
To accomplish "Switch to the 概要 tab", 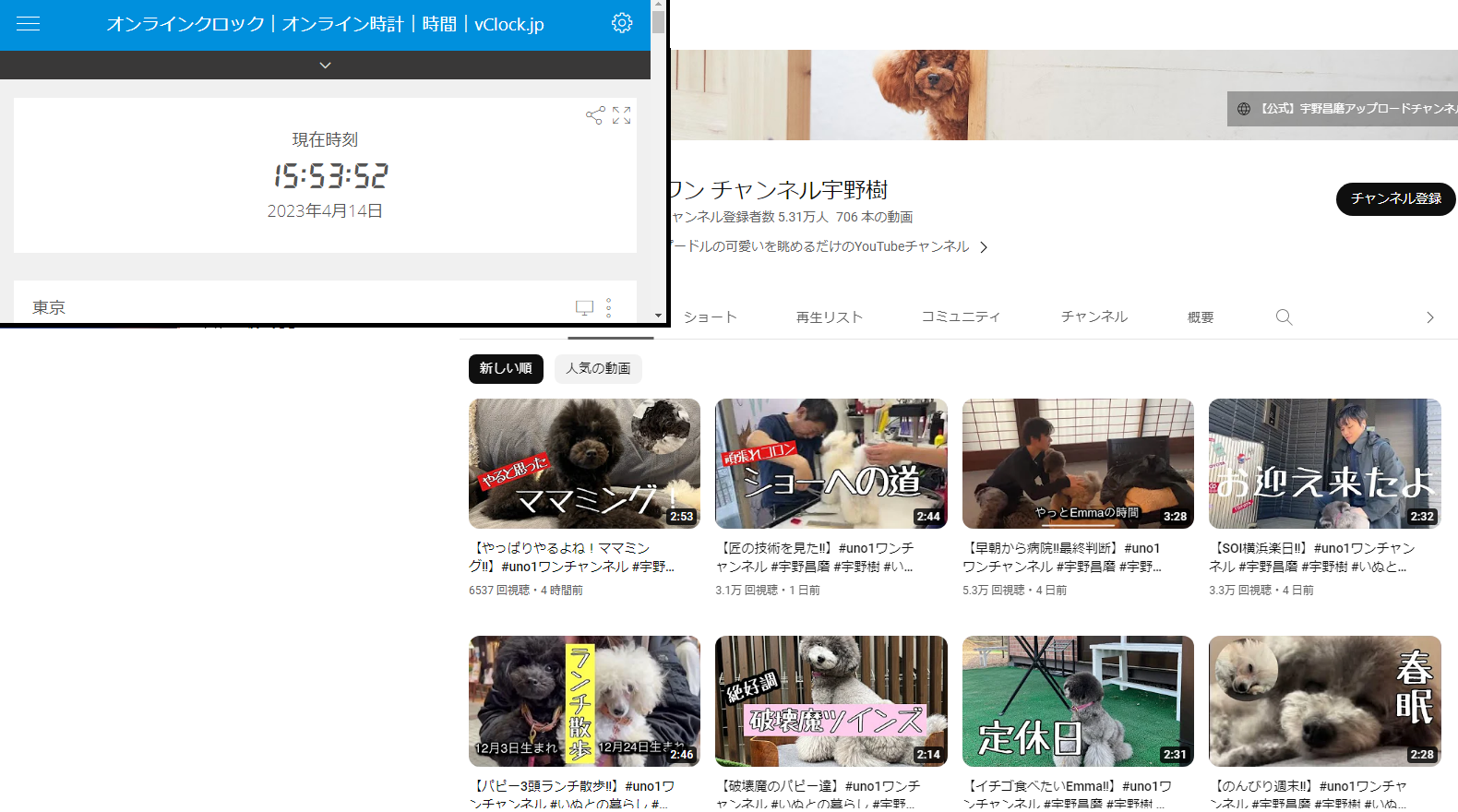I will pos(1201,317).
